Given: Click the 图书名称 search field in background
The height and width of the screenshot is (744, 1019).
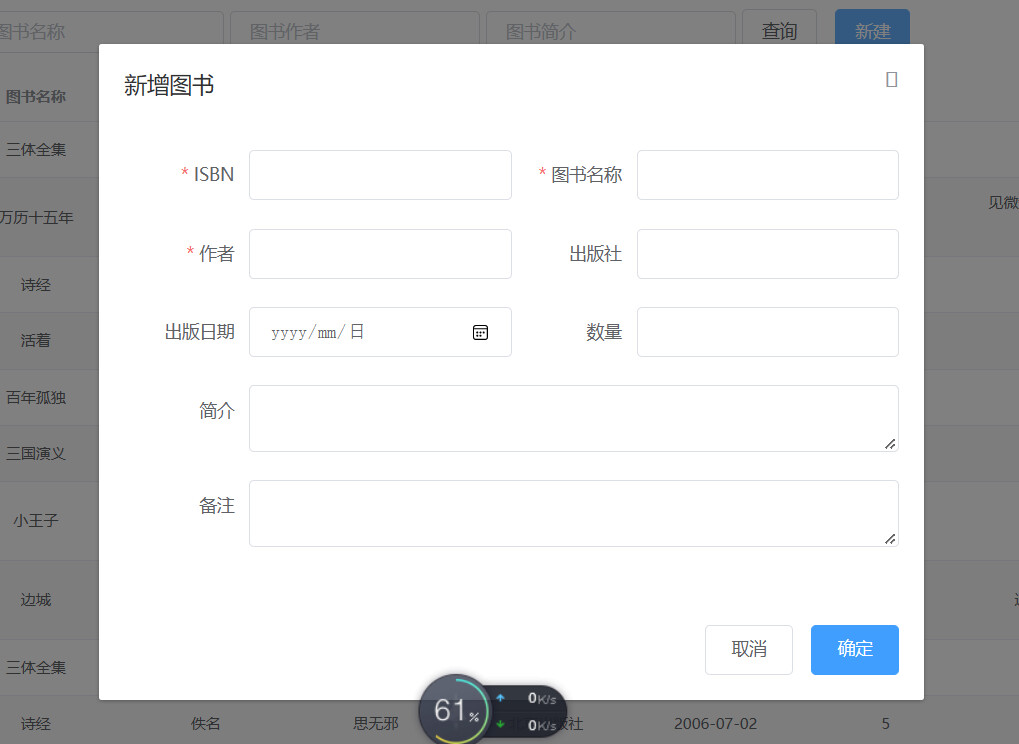Looking at the screenshot, I should [112, 31].
